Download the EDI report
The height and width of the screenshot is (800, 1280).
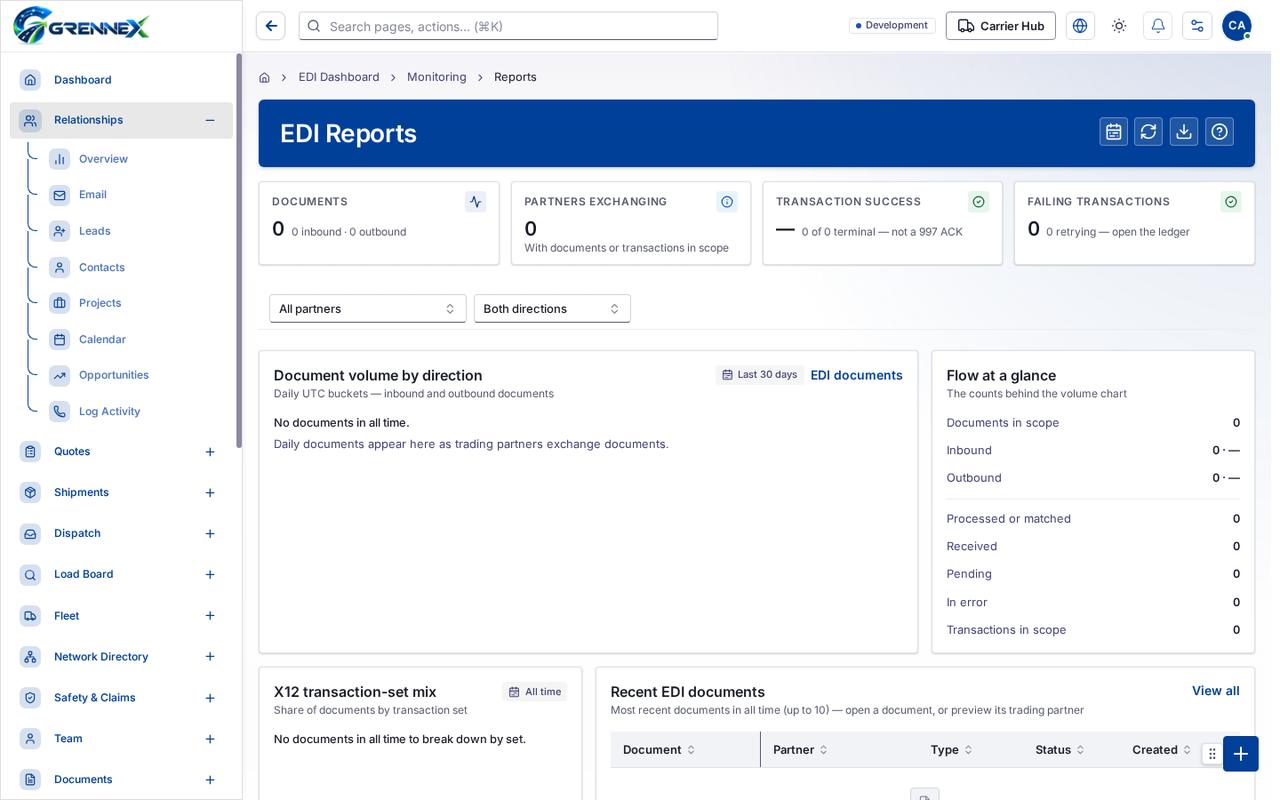(1184, 132)
